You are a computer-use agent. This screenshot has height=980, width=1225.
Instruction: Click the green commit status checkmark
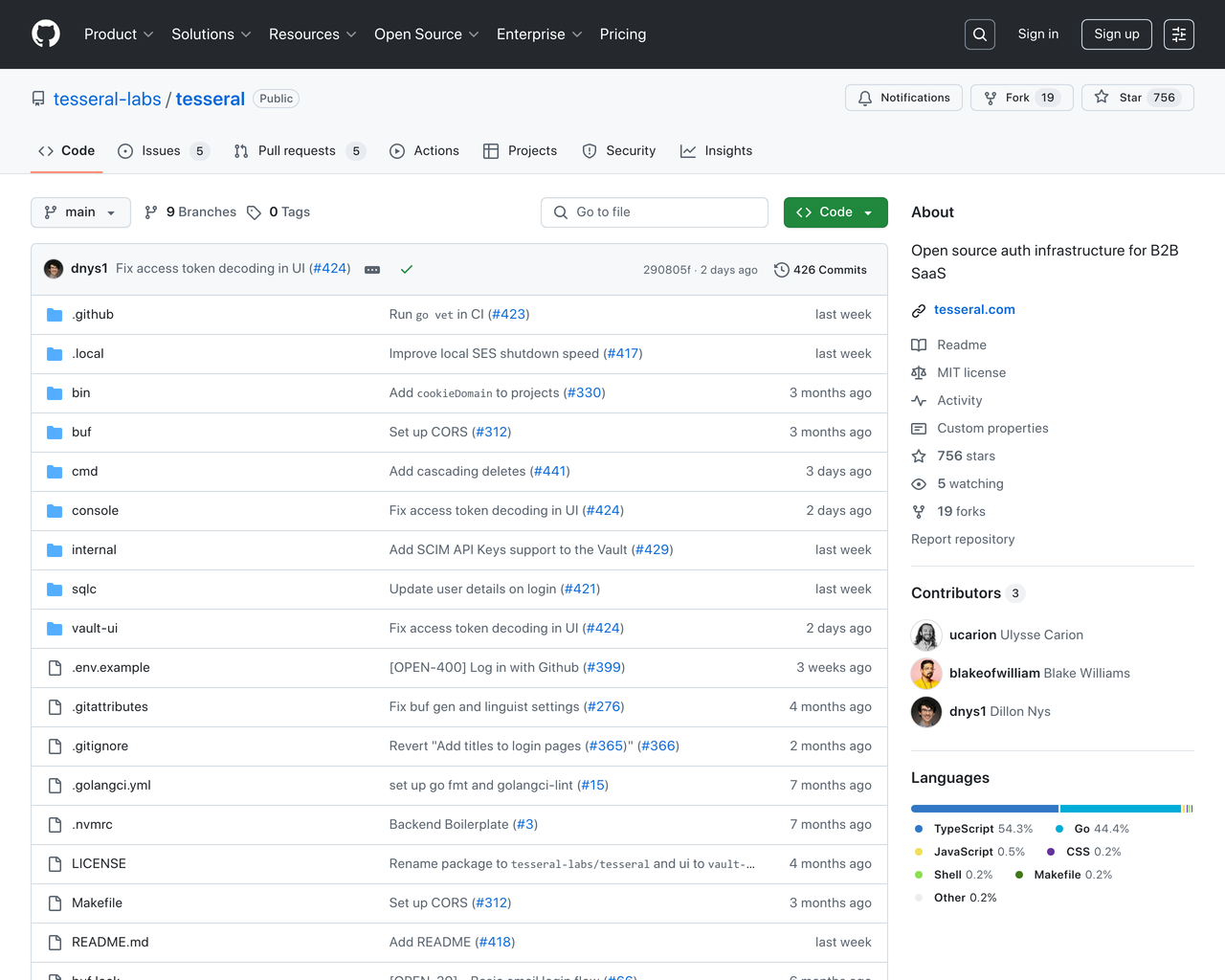click(x=407, y=270)
